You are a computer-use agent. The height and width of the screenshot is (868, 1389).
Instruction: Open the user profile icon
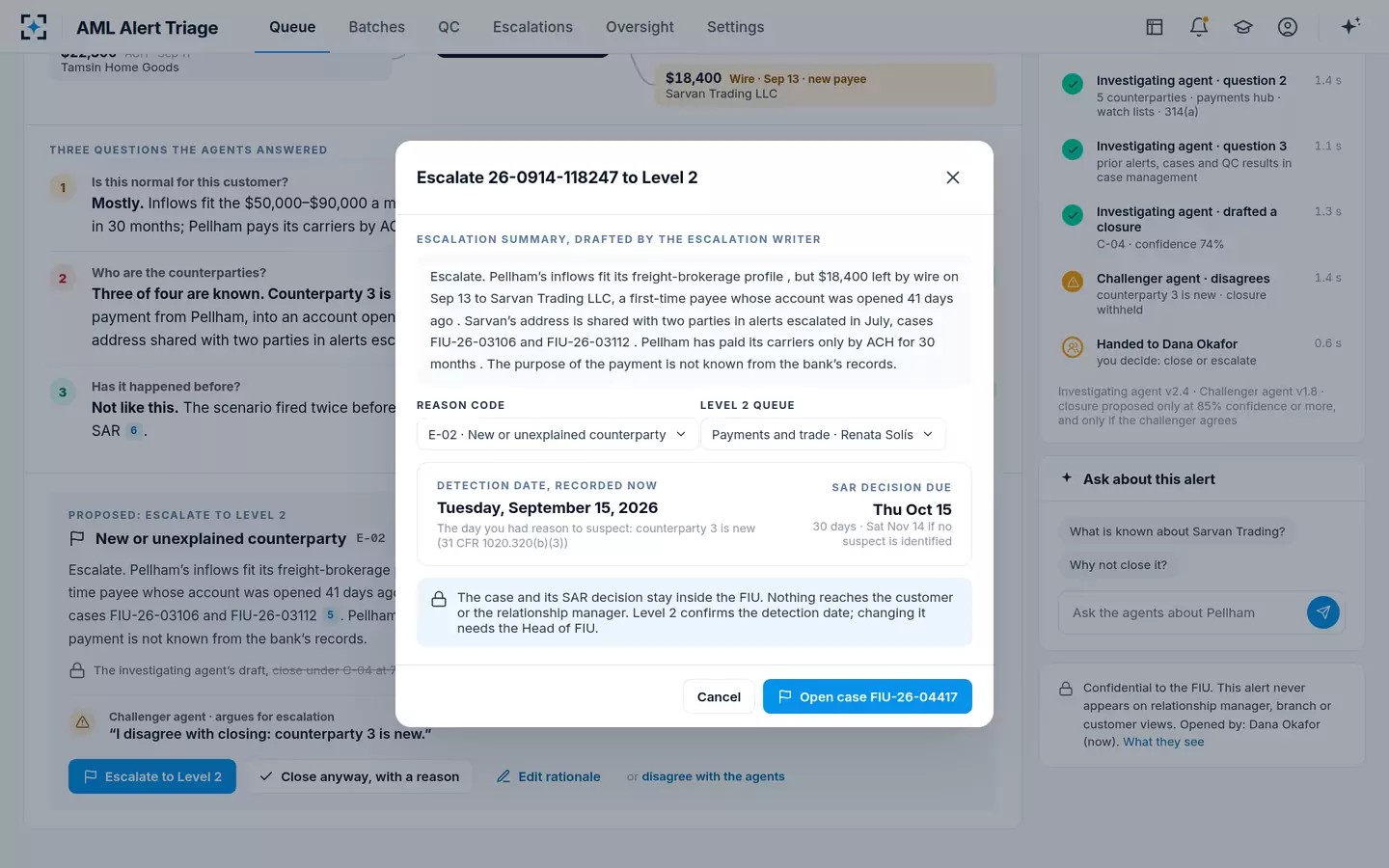[x=1288, y=27]
